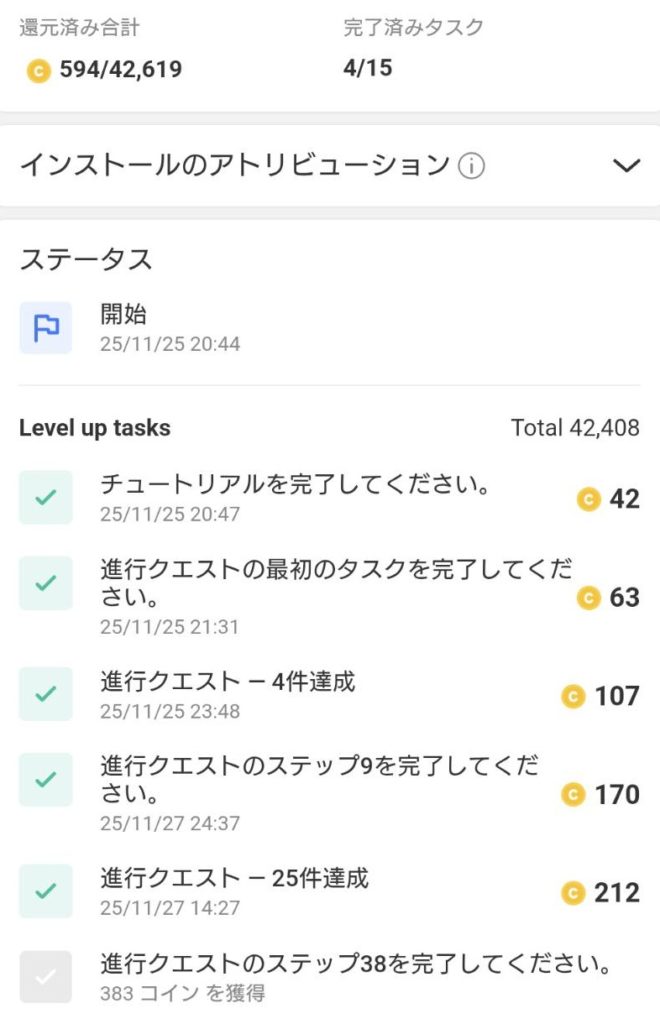660x1024 pixels.
Task: Click the coin icon beside reward 63
Action: pyautogui.click(x=589, y=598)
